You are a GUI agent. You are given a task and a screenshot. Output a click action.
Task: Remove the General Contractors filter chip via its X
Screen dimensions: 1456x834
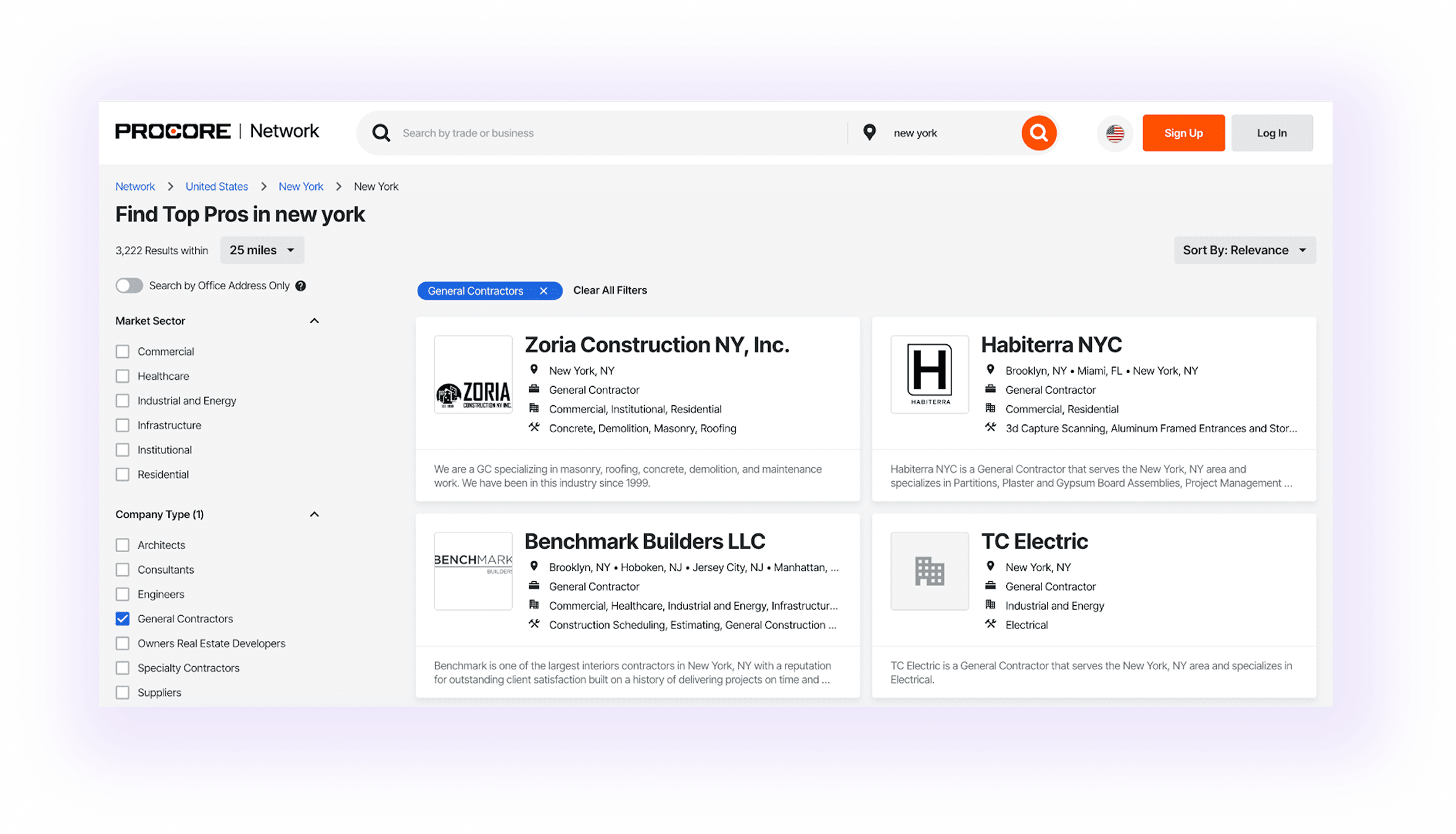point(544,291)
